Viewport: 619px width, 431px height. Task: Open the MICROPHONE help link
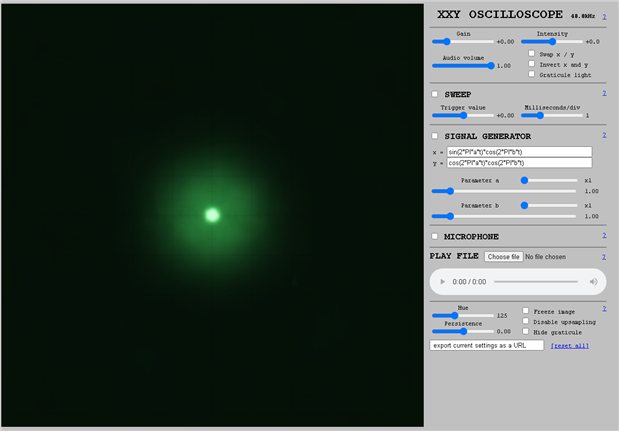coord(604,235)
